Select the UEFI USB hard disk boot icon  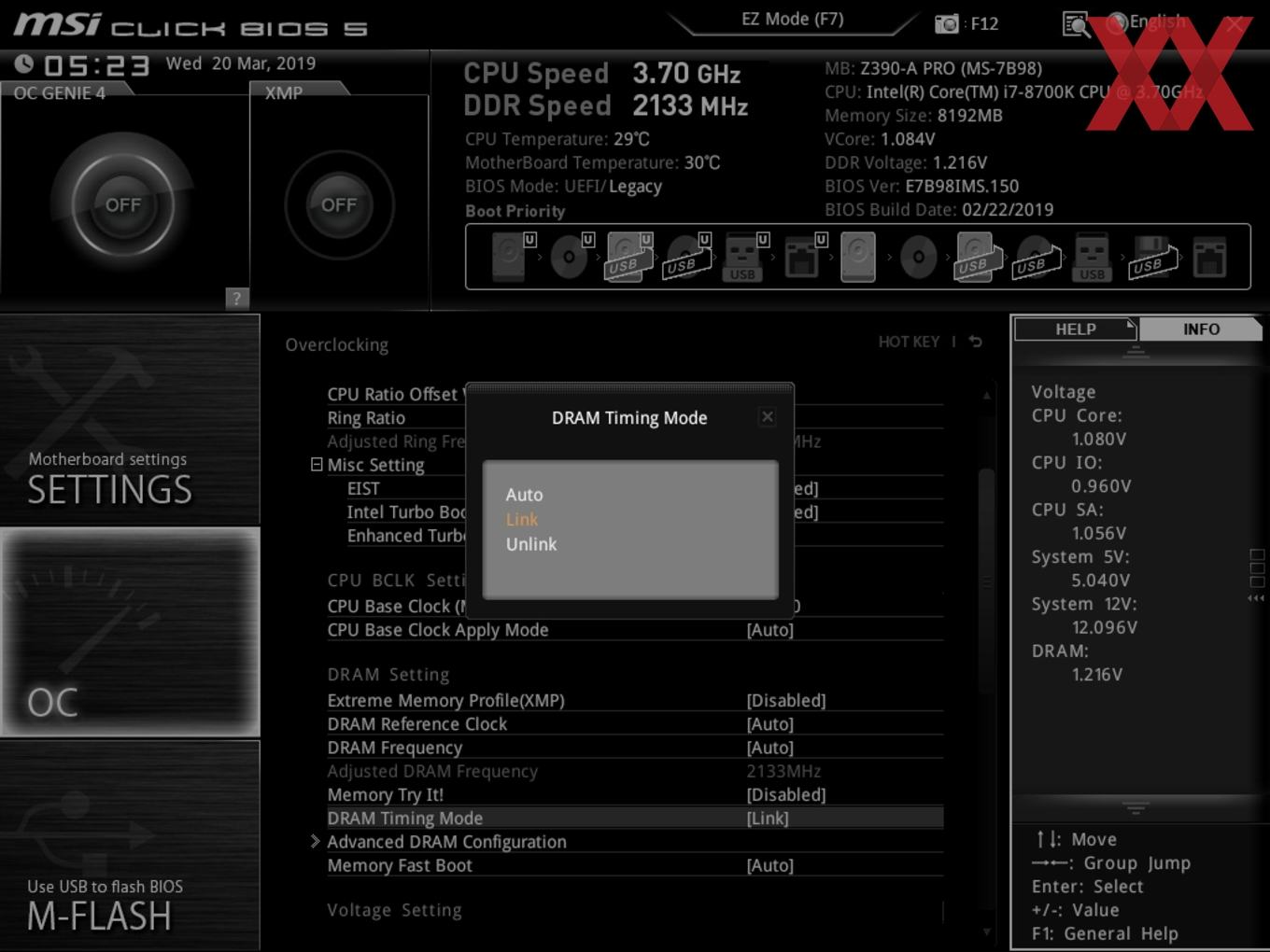coord(629,257)
